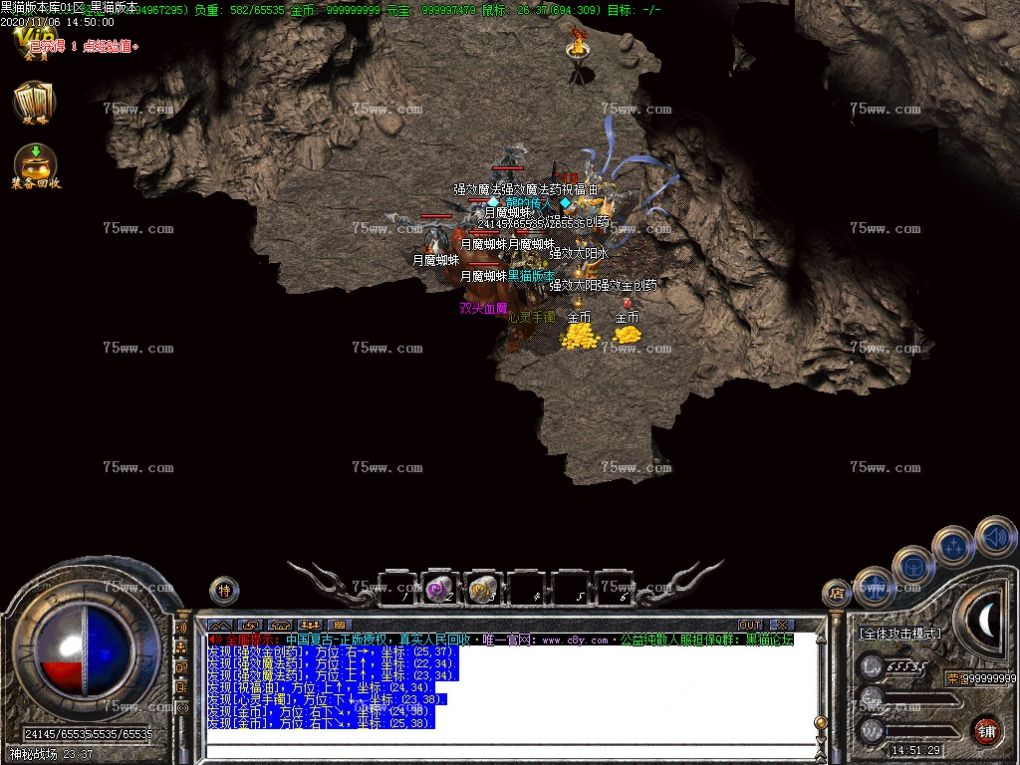1020x765 pixels.
Task: Select empty quick slot 4
Action: [525, 589]
